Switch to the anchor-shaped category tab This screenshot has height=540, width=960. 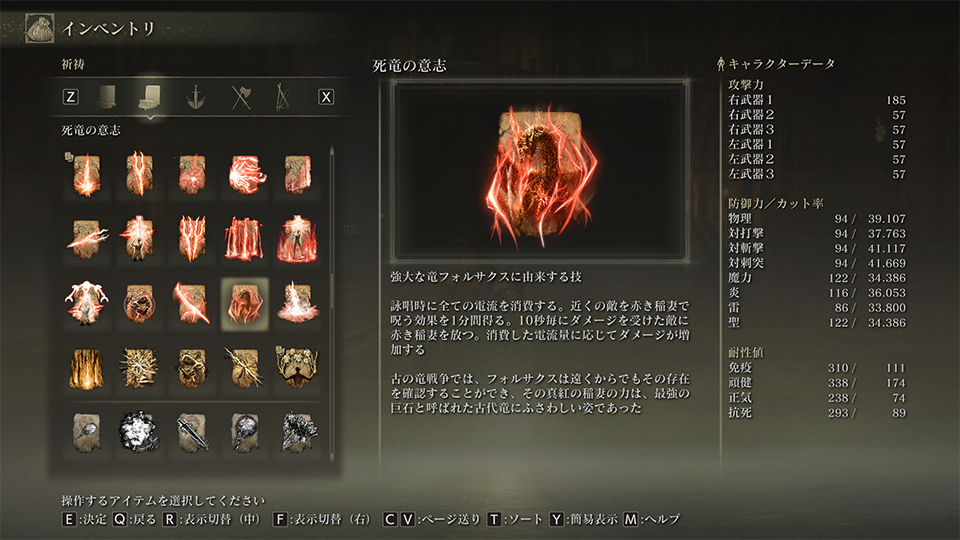tap(195, 97)
